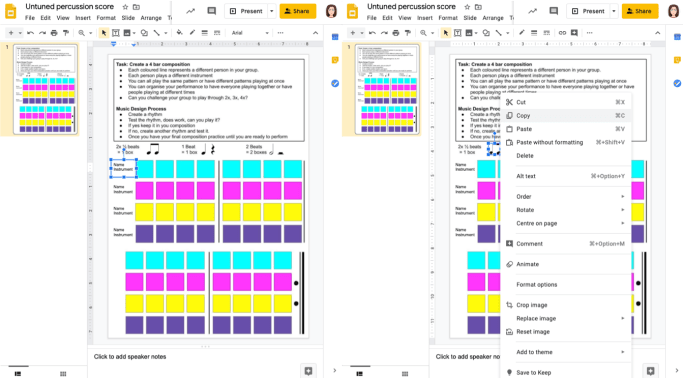The width and height of the screenshot is (683, 378).
Task: Select slide 1 thumbnail in left window
Action: (x=46, y=89)
